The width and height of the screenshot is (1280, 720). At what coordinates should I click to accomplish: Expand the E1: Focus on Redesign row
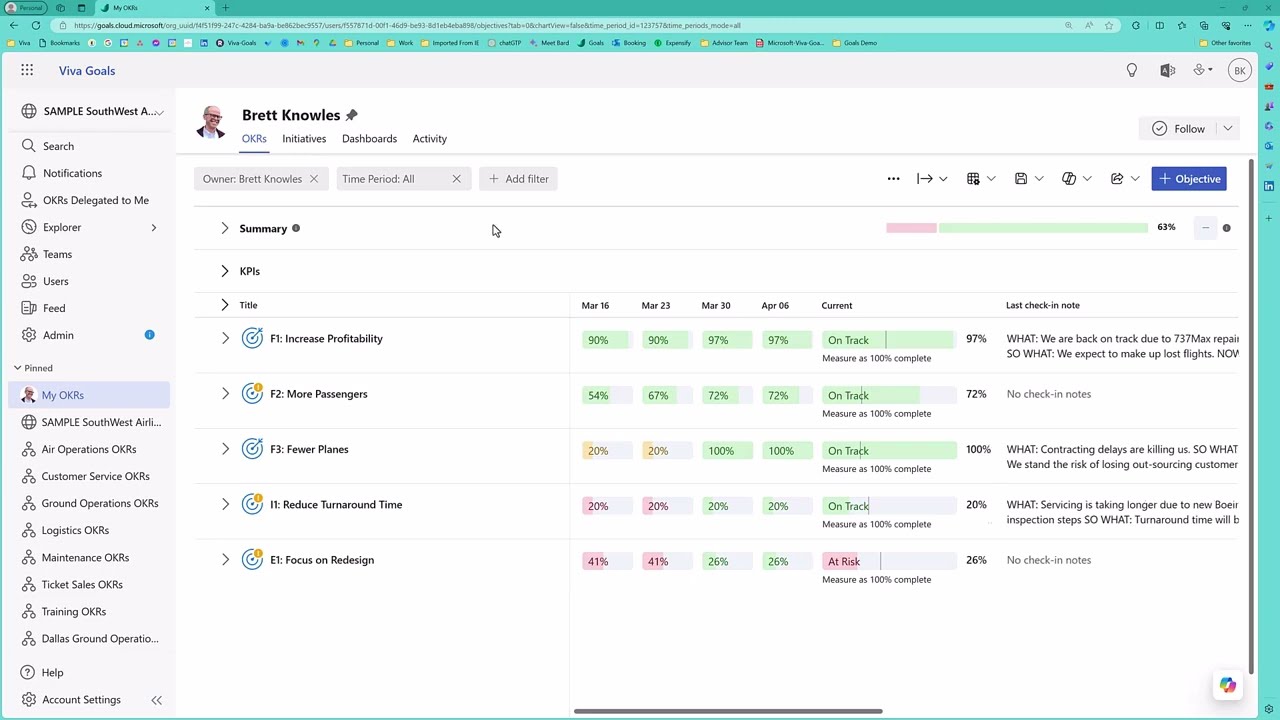225,560
